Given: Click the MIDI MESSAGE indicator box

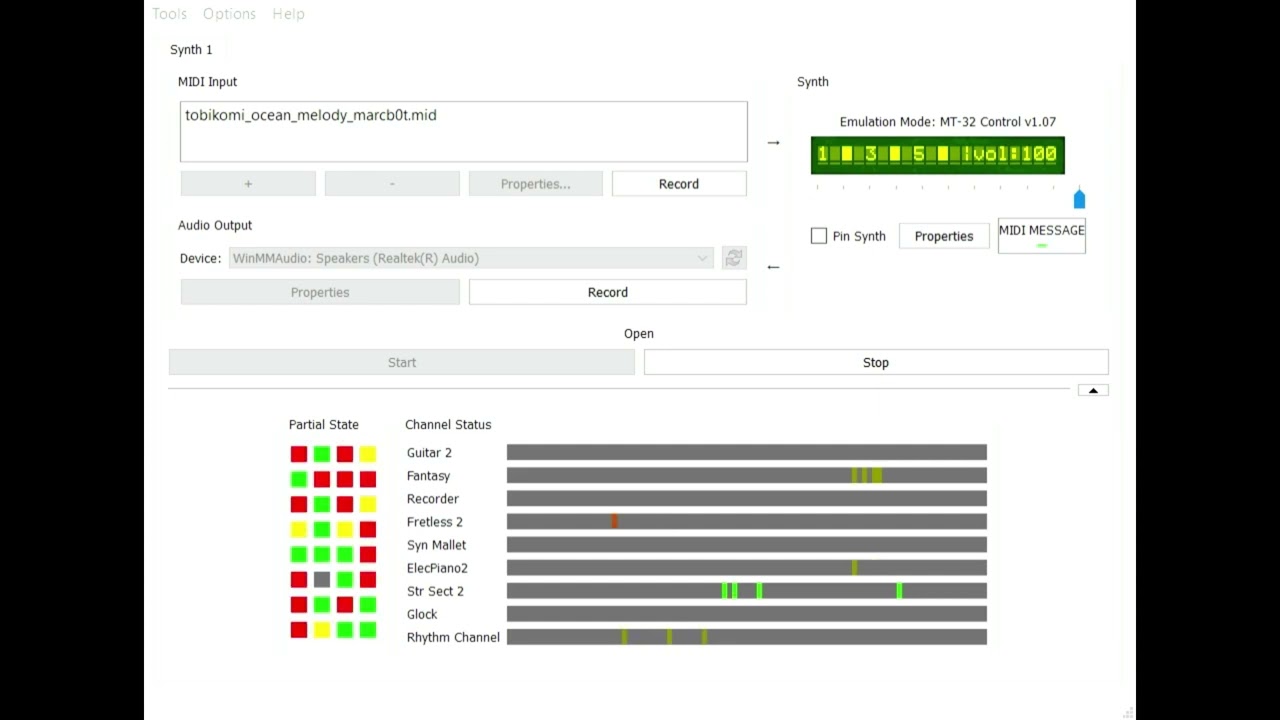Looking at the screenshot, I should [1042, 236].
